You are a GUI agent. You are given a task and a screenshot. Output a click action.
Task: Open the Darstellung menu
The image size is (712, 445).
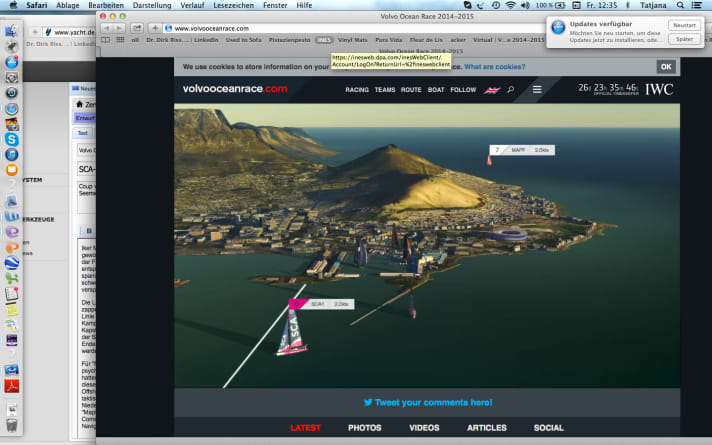click(152, 5)
